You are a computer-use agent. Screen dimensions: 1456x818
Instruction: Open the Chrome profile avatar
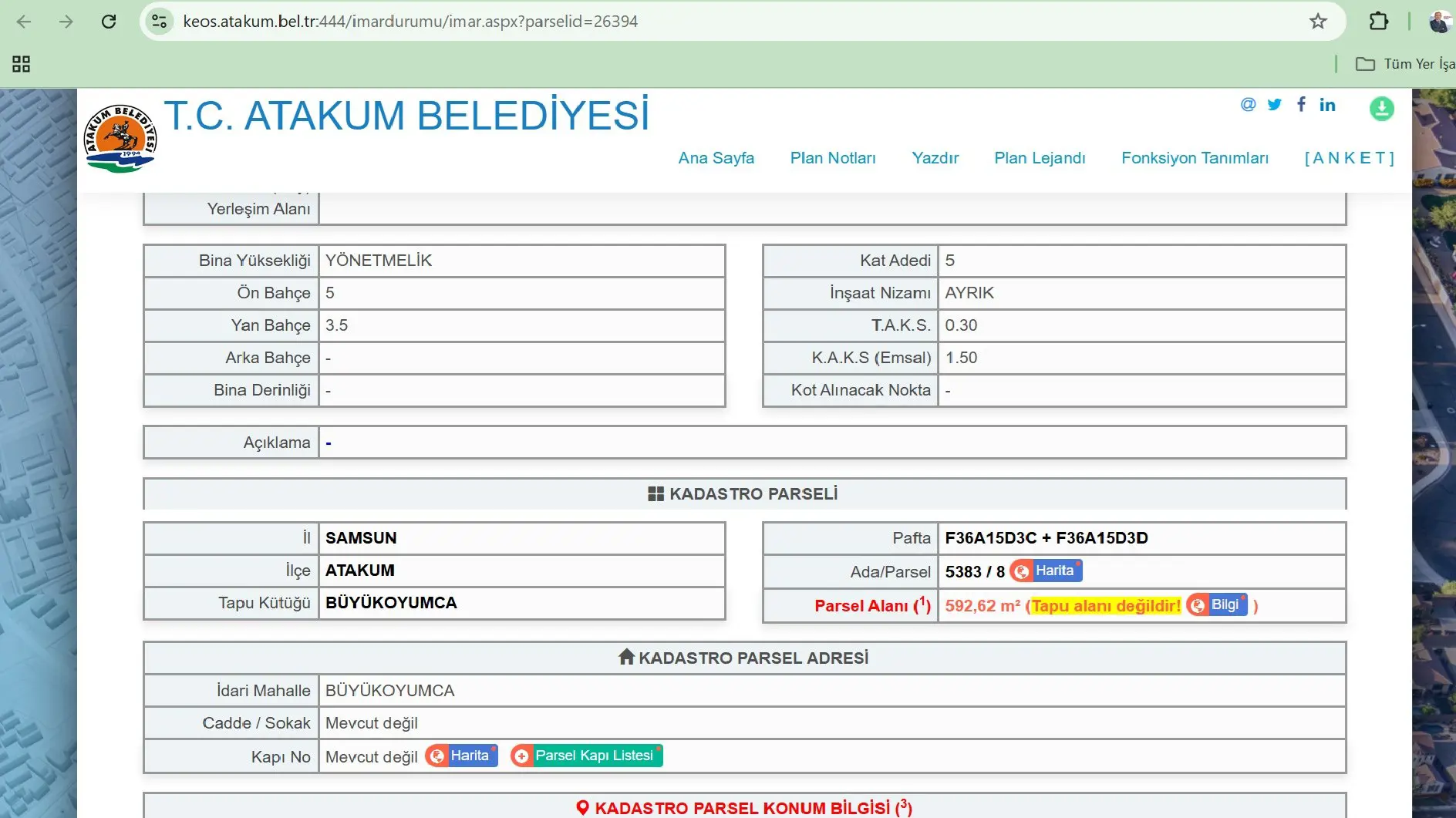click(x=1440, y=22)
